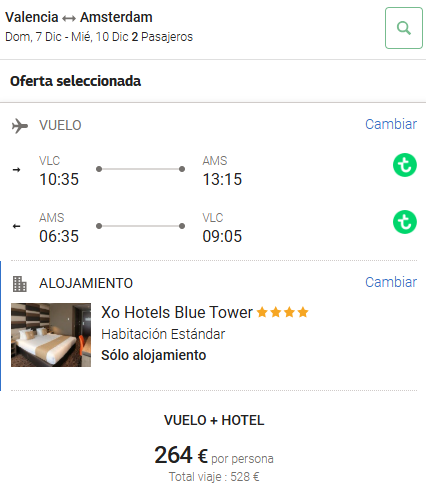Click the building icon beside ALOJAMIENTO
The image size is (426, 483).
tap(20, 284)
